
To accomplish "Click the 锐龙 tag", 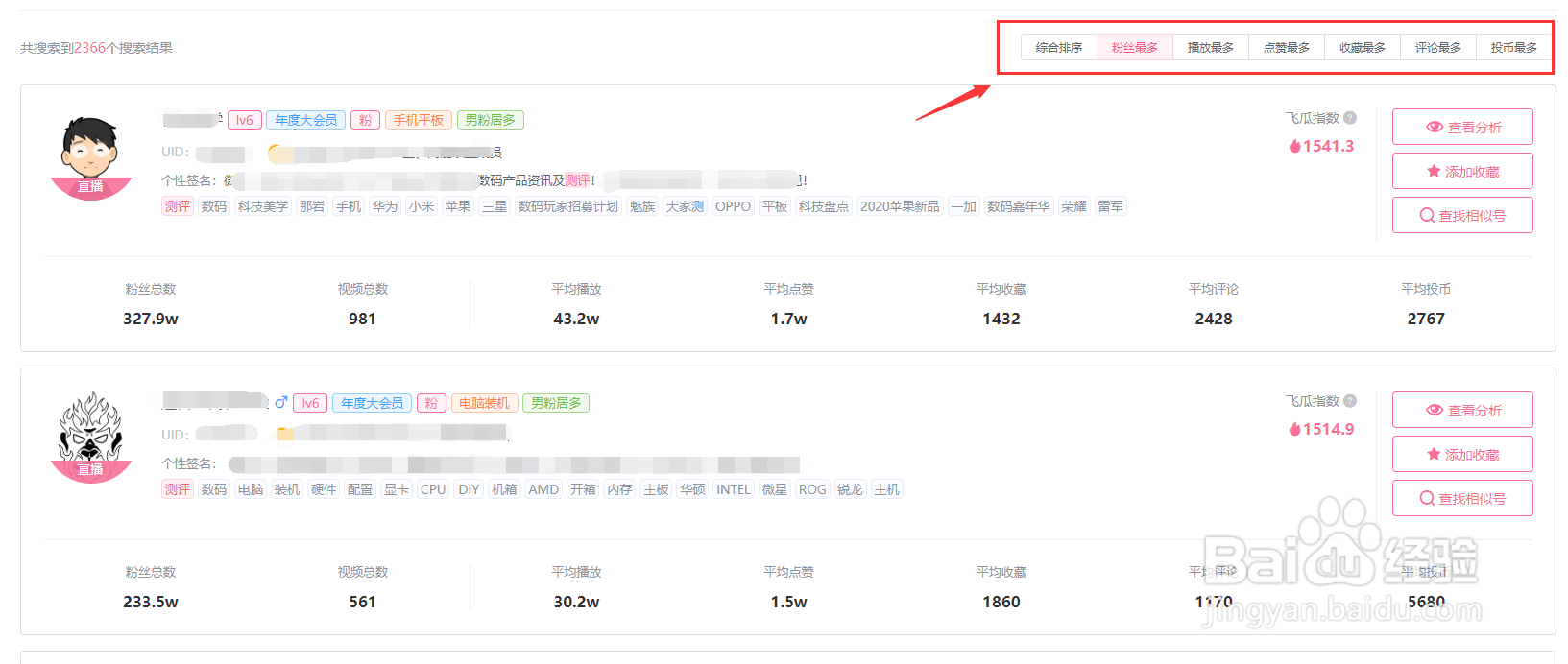I will pyautogui.click(x=850, y=489).
